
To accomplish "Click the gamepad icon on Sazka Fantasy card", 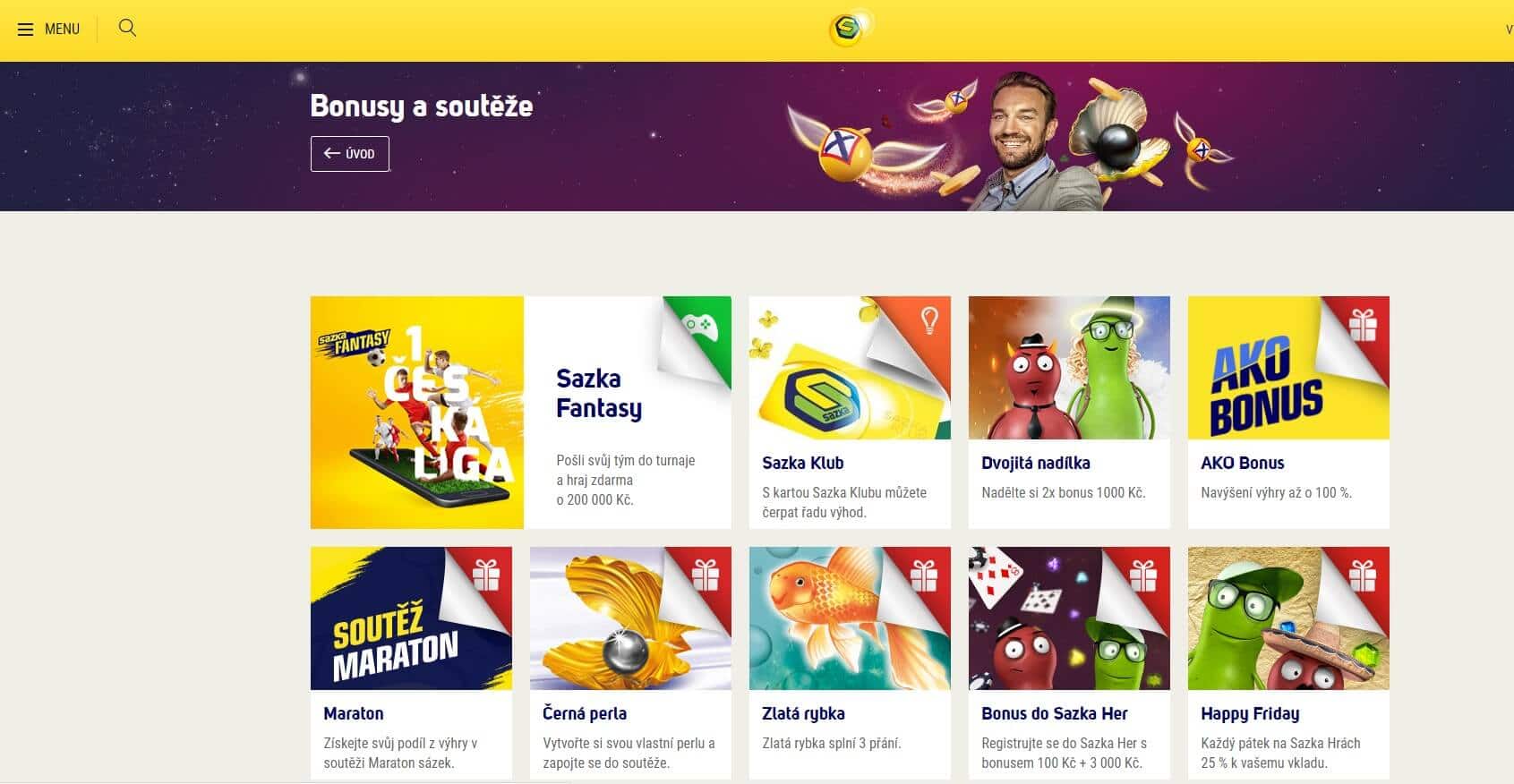I will click(x=699, y=326).
